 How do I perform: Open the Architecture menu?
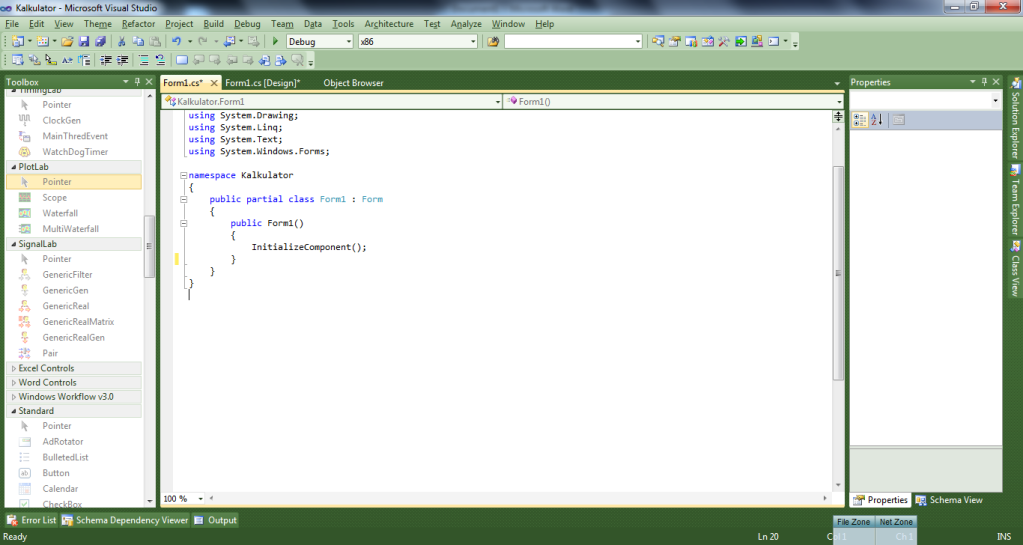coord(389,23)
